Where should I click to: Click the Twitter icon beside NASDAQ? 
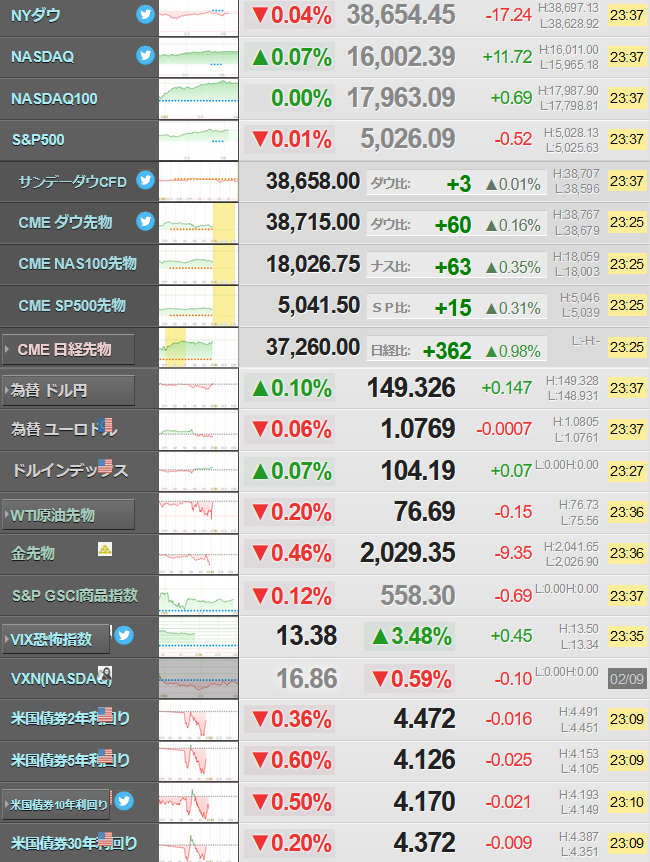click(x=145, y=55)
